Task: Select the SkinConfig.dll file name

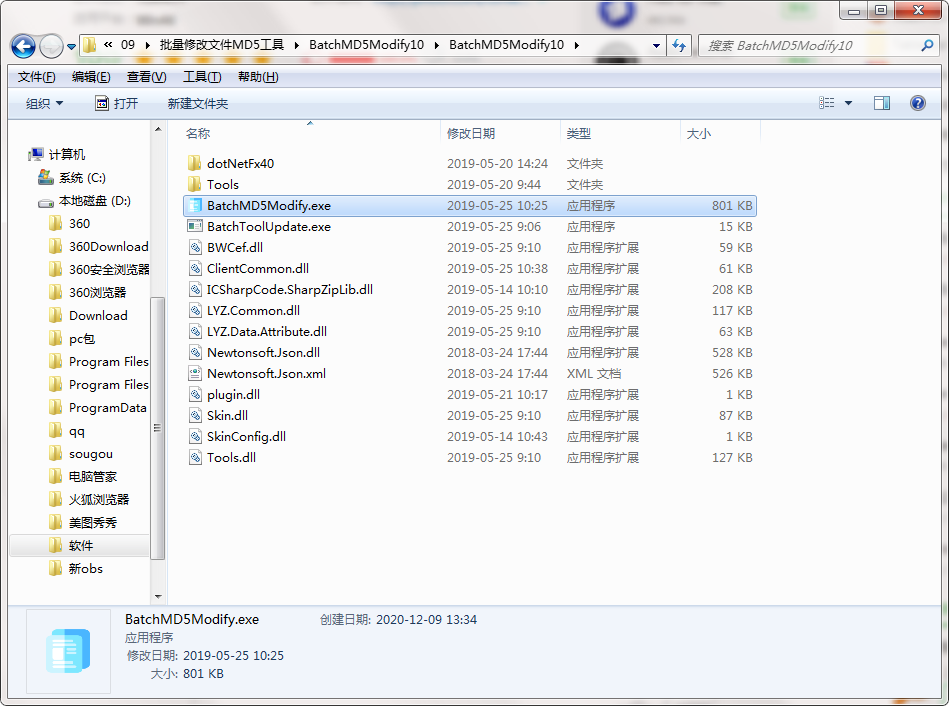Action: [246, 437]
